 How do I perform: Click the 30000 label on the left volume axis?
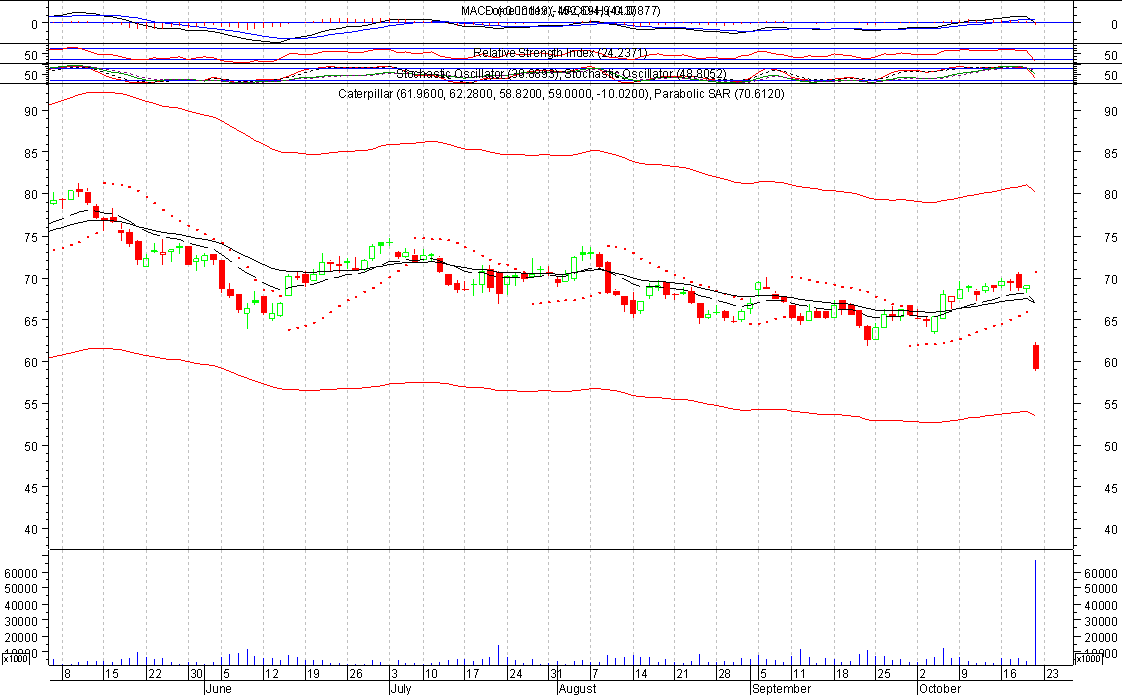(21, 621)
